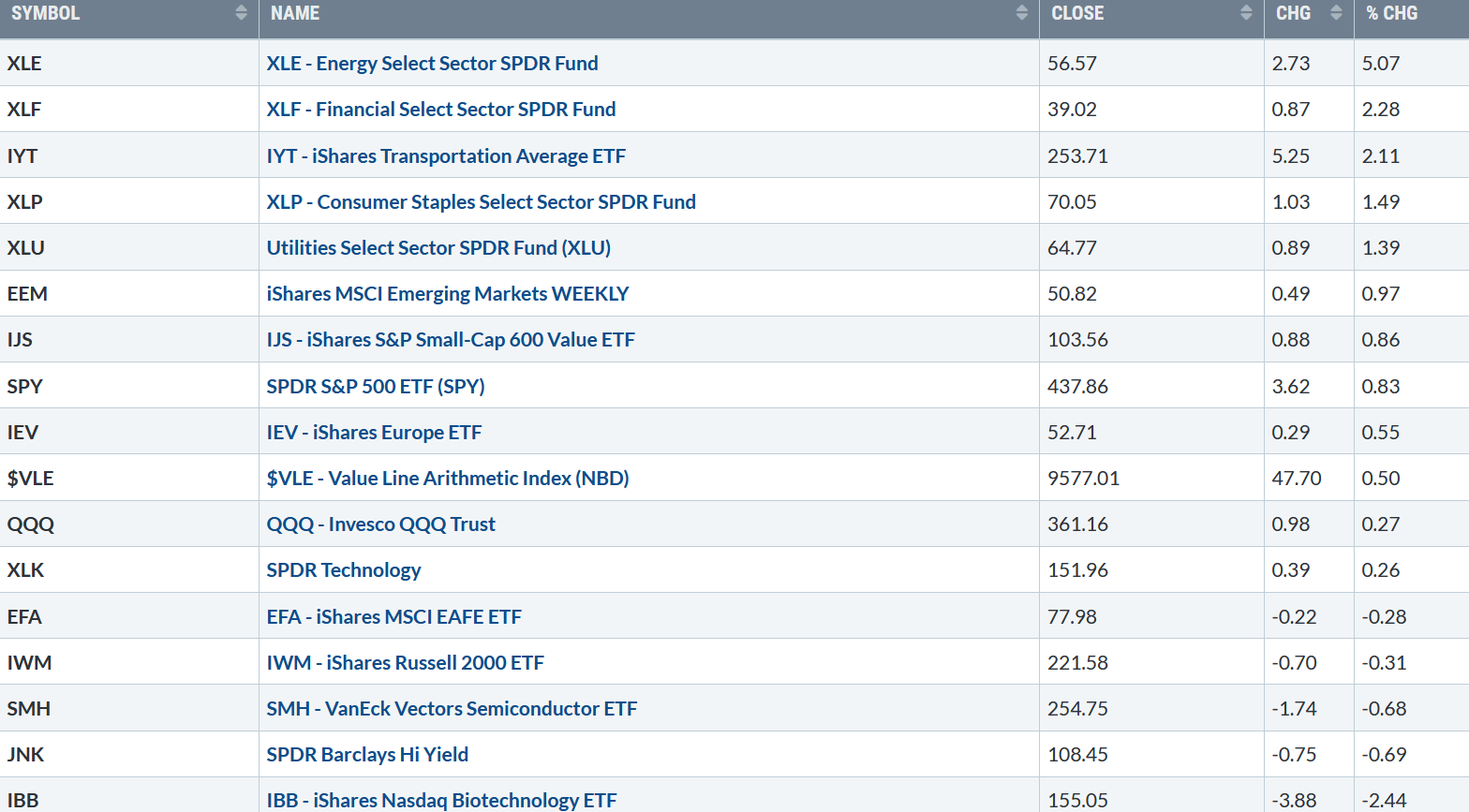Viewport: 1469px width, 812px height.
Task: Open Utilities Select Sector SPDR Fund (XLU) link
Action: coord(438,247)
